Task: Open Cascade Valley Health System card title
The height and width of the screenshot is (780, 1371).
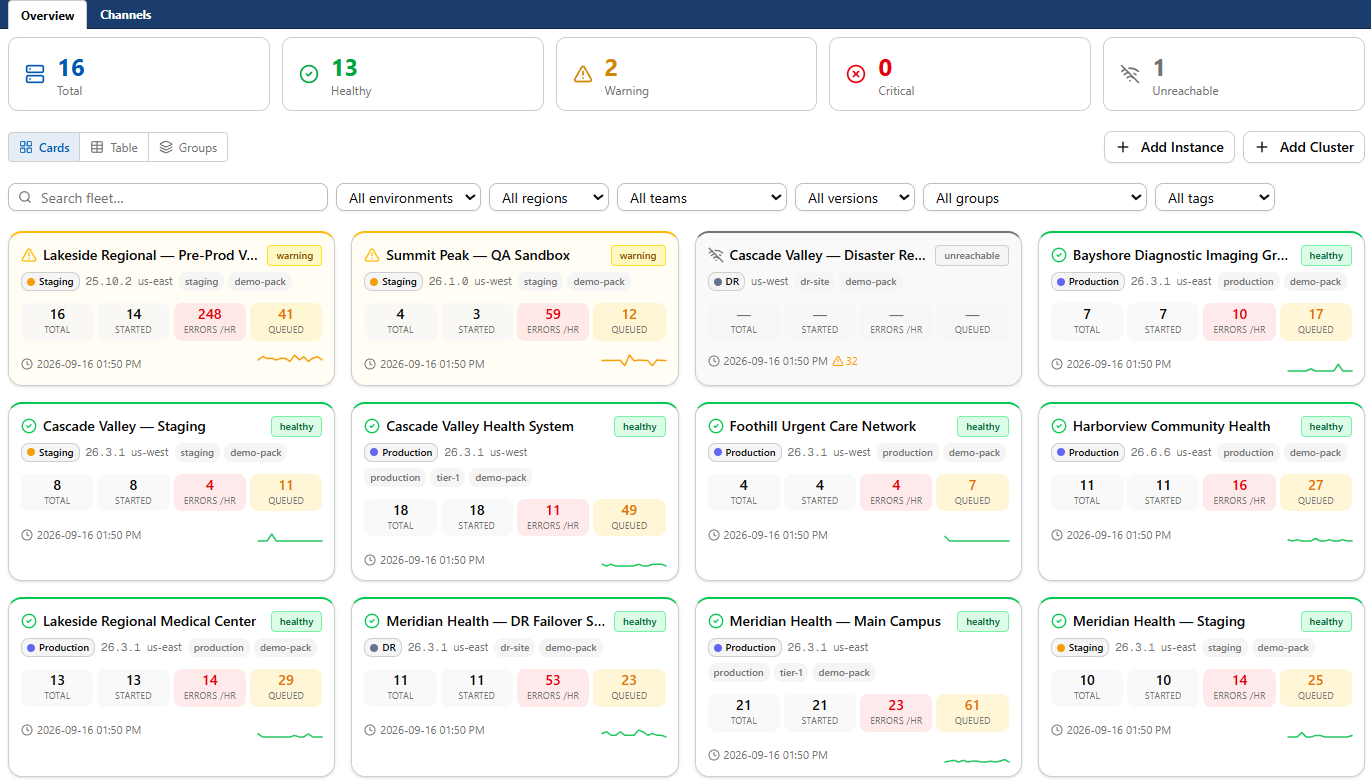Action: click(480, 426)
